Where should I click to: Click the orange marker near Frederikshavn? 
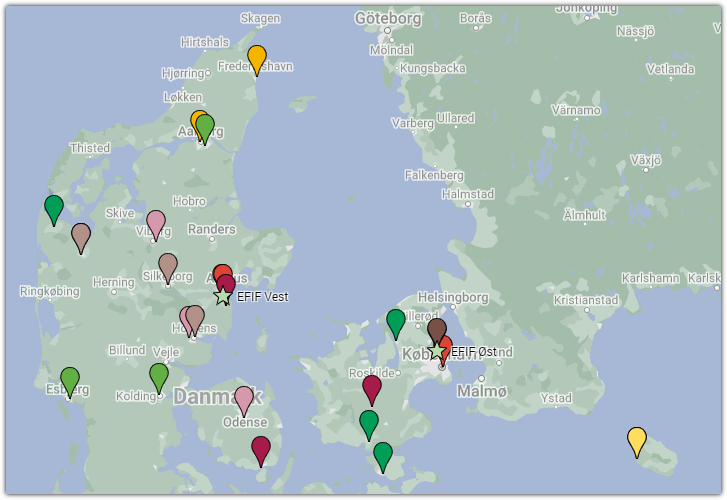click(257, 58)
